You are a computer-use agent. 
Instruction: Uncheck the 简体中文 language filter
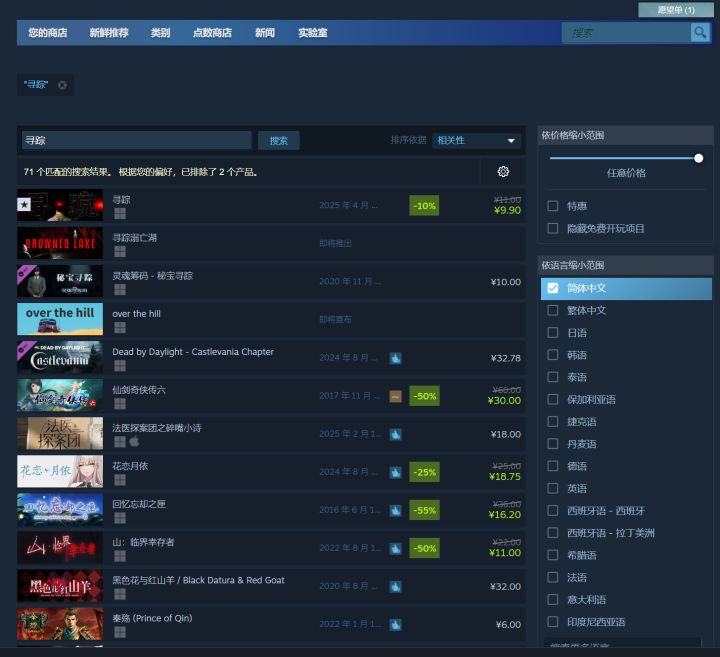click(x=553, y=288)
